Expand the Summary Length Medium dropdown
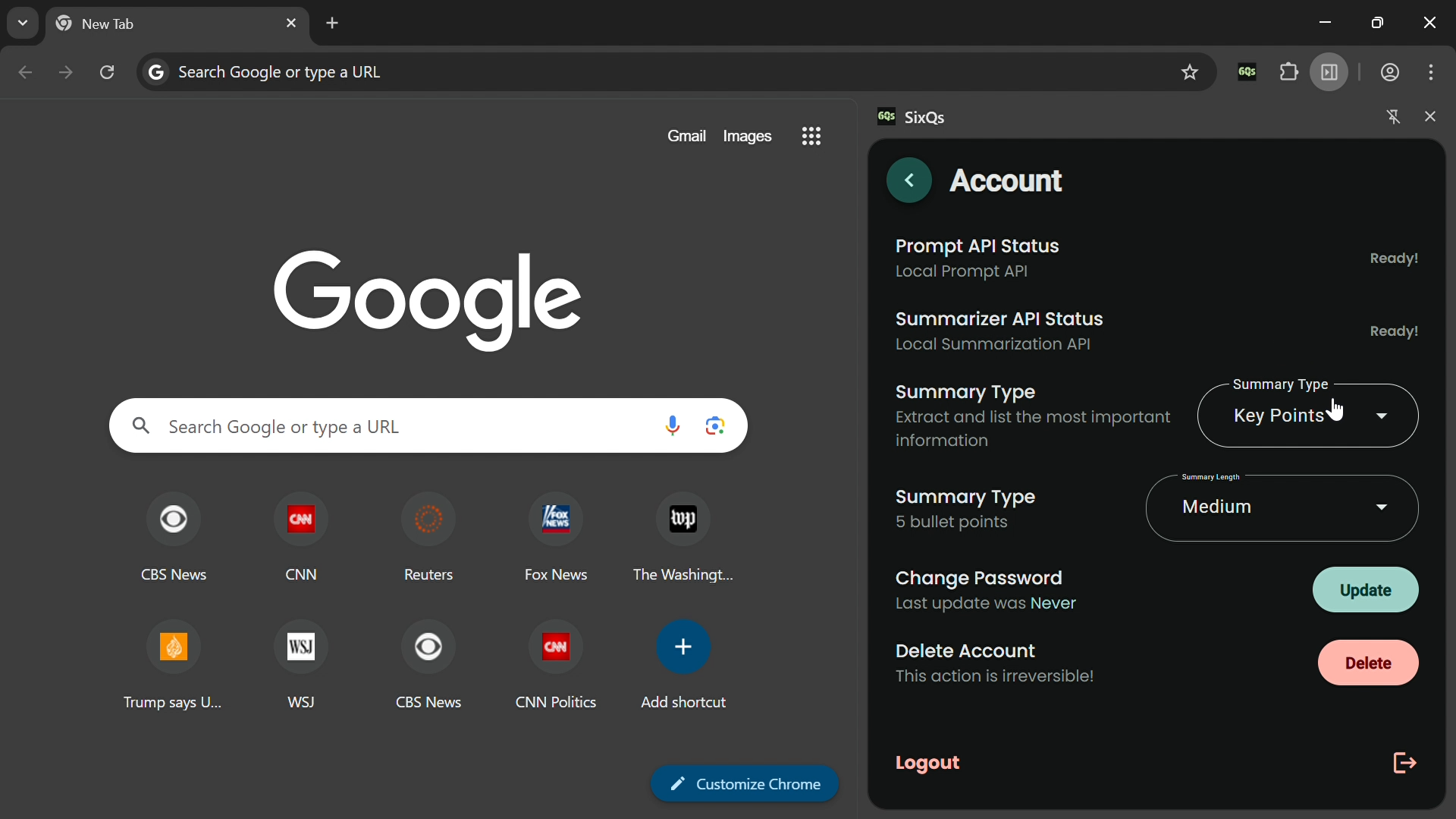1456x819 pixels. click(1282, 508)
